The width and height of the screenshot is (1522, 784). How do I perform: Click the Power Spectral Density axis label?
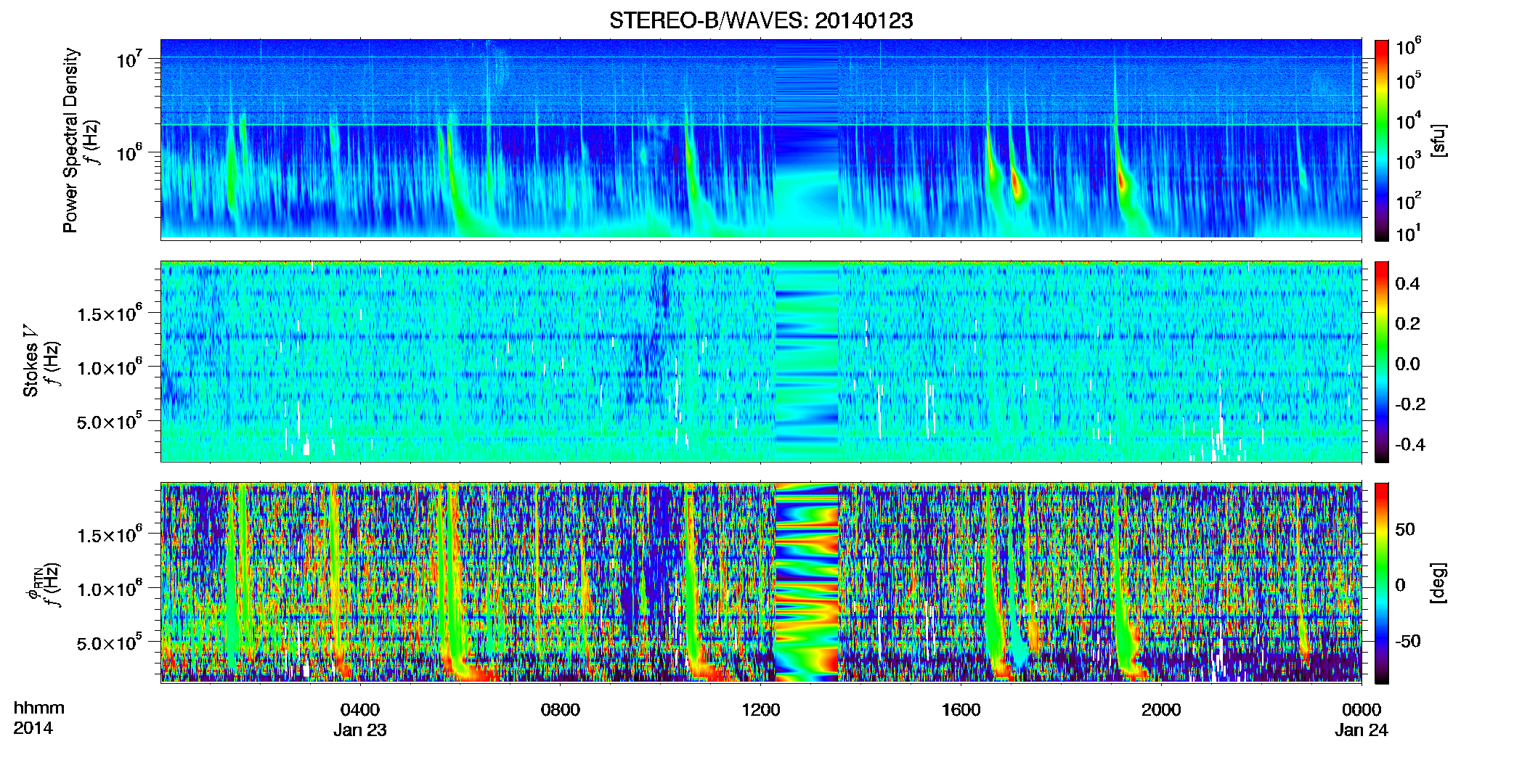click(70, 140)
